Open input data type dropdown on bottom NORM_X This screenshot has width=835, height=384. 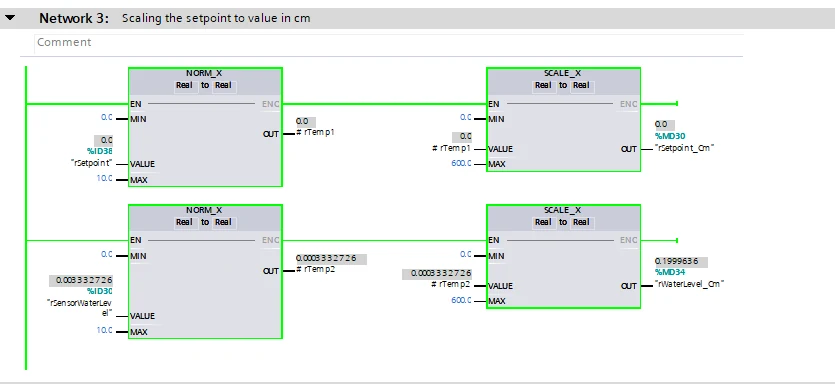point(185,222)
